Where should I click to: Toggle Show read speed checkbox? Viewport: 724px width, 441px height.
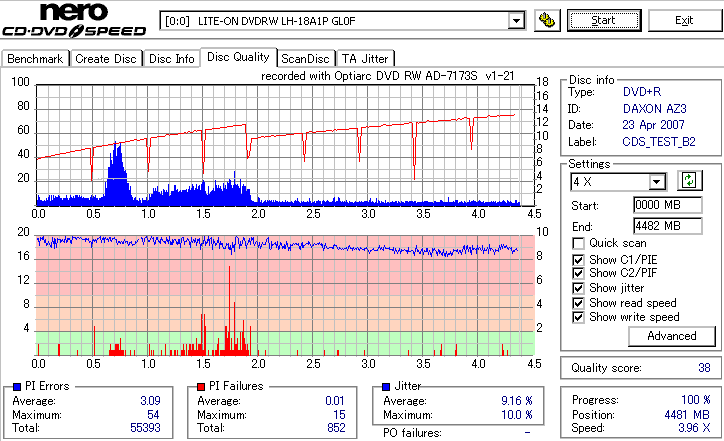[578, 303]
